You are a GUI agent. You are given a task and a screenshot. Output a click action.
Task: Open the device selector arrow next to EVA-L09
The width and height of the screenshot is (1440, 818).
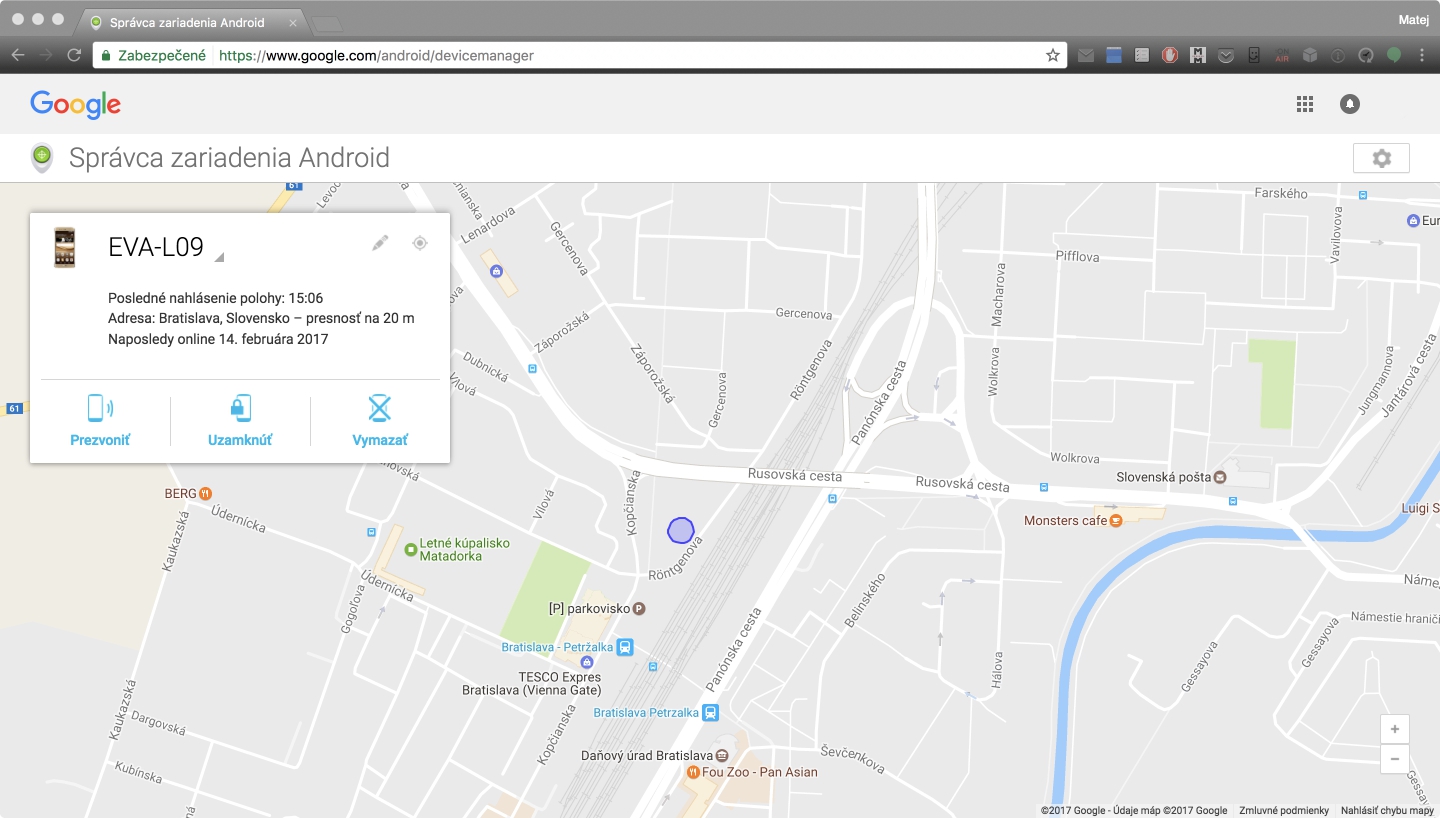[x=219, y=258]
